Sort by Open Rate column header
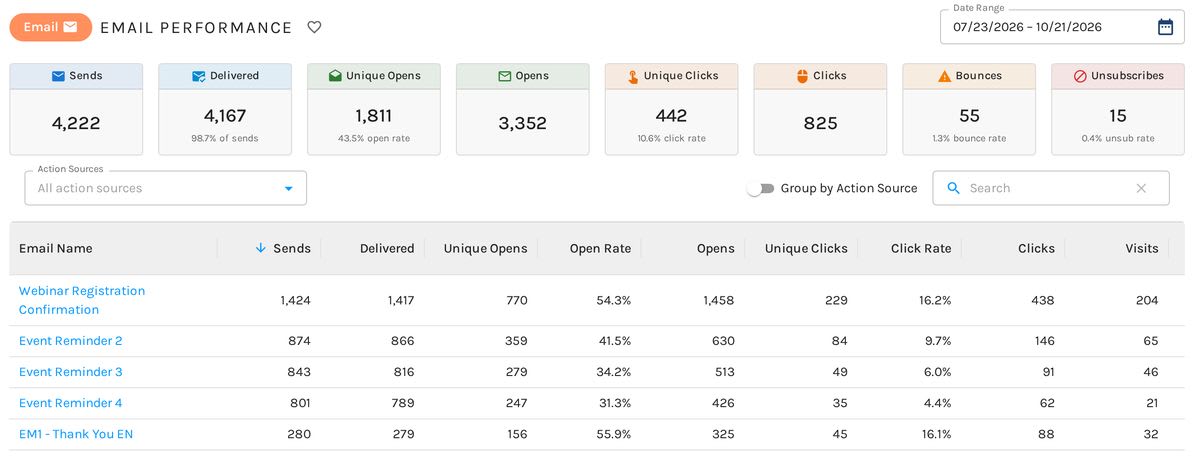 pos(600,248)
